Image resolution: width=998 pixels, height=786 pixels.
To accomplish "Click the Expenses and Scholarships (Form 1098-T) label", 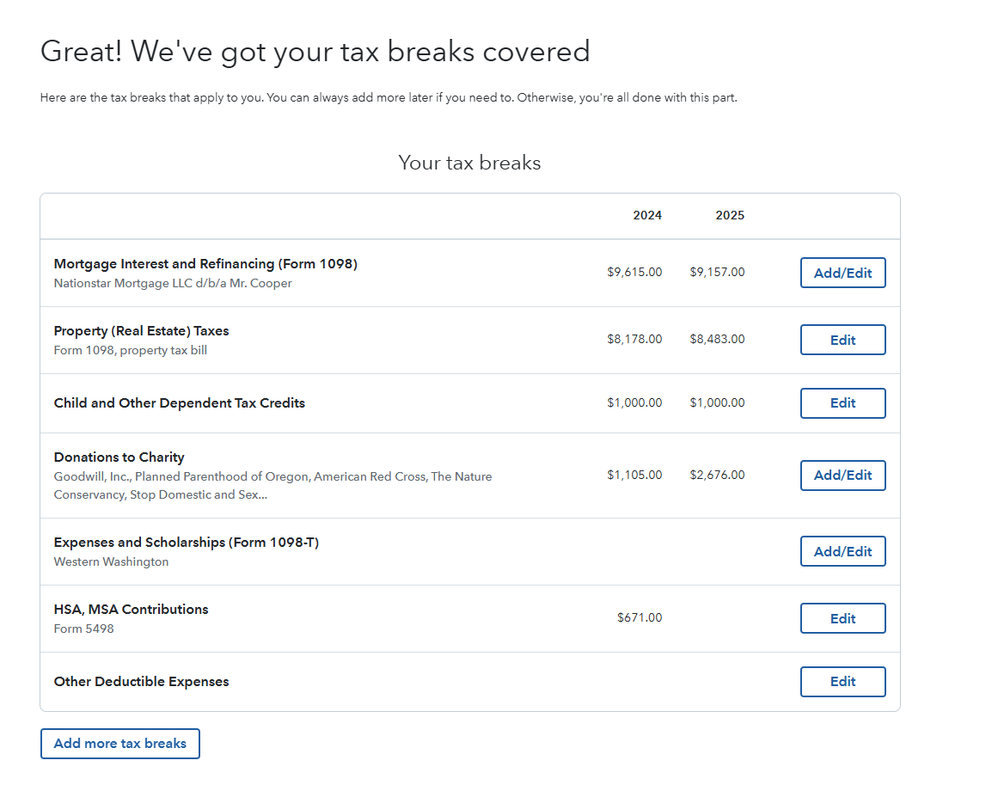I will [186, 542].
